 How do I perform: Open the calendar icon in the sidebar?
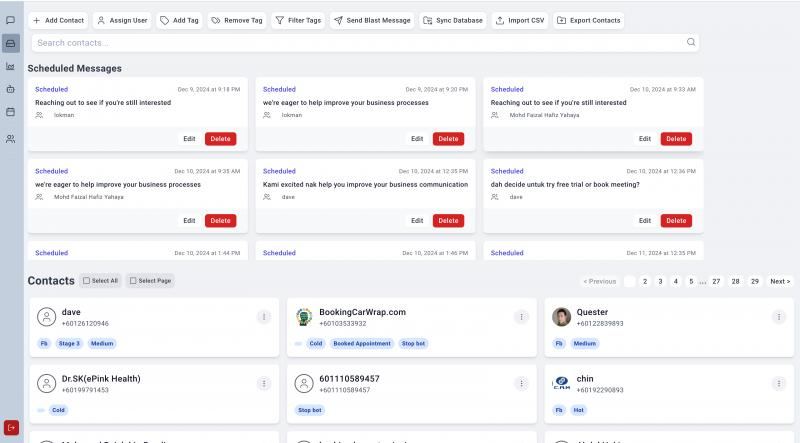coord(10,112)
